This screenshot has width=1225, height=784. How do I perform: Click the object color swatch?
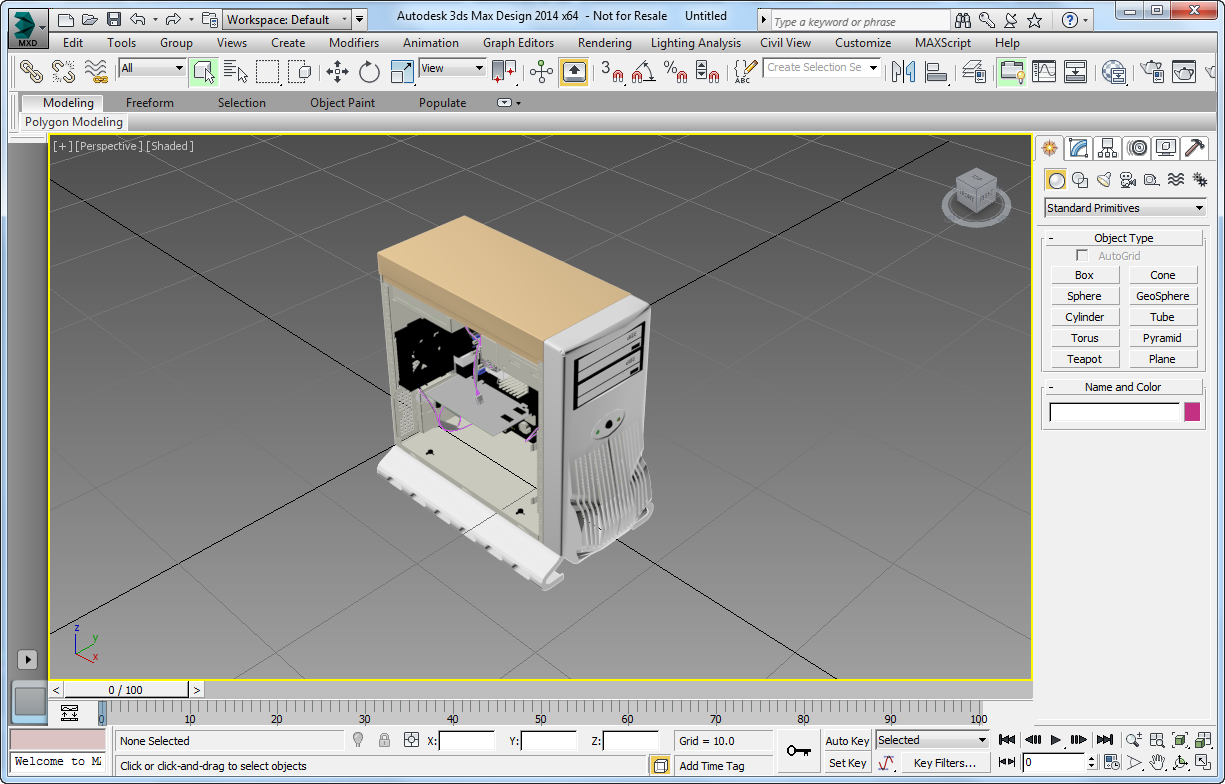[1193, 412]
